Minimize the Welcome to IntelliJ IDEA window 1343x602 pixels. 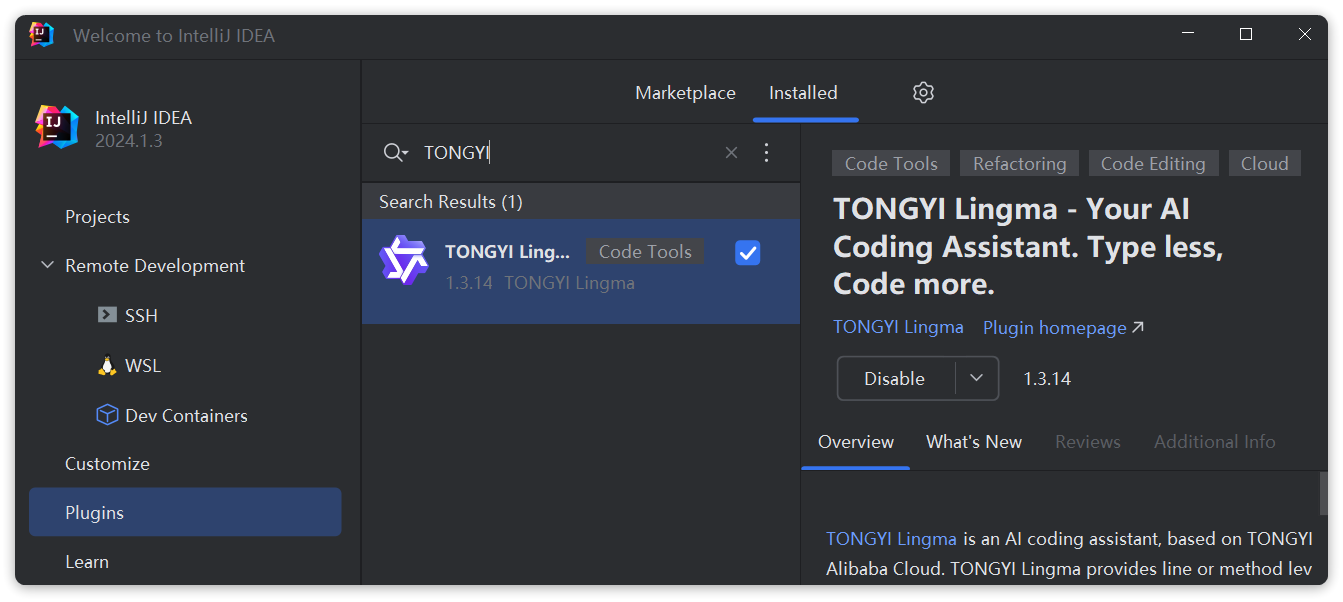tap(1188, 35)
